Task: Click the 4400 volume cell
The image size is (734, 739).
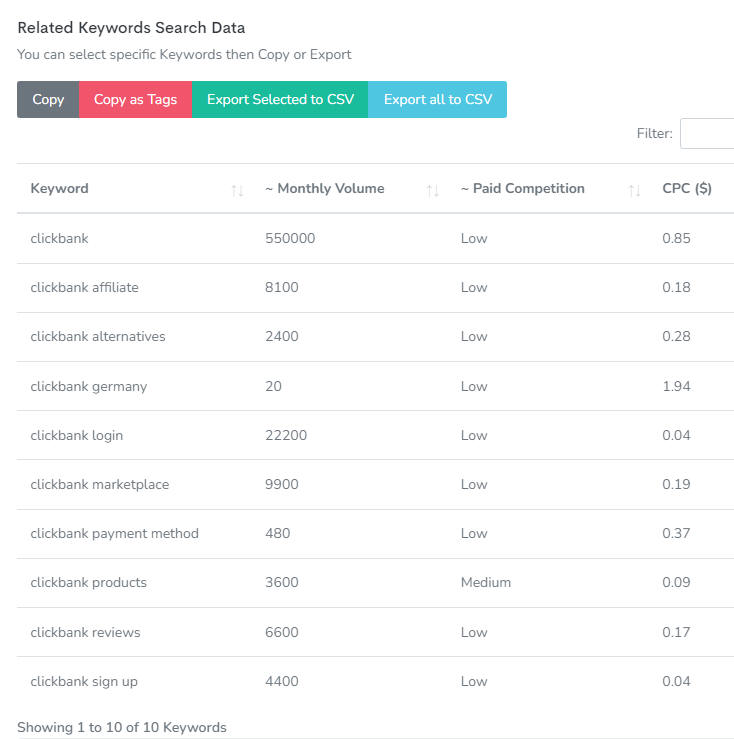Action: [x=281, y=682]
